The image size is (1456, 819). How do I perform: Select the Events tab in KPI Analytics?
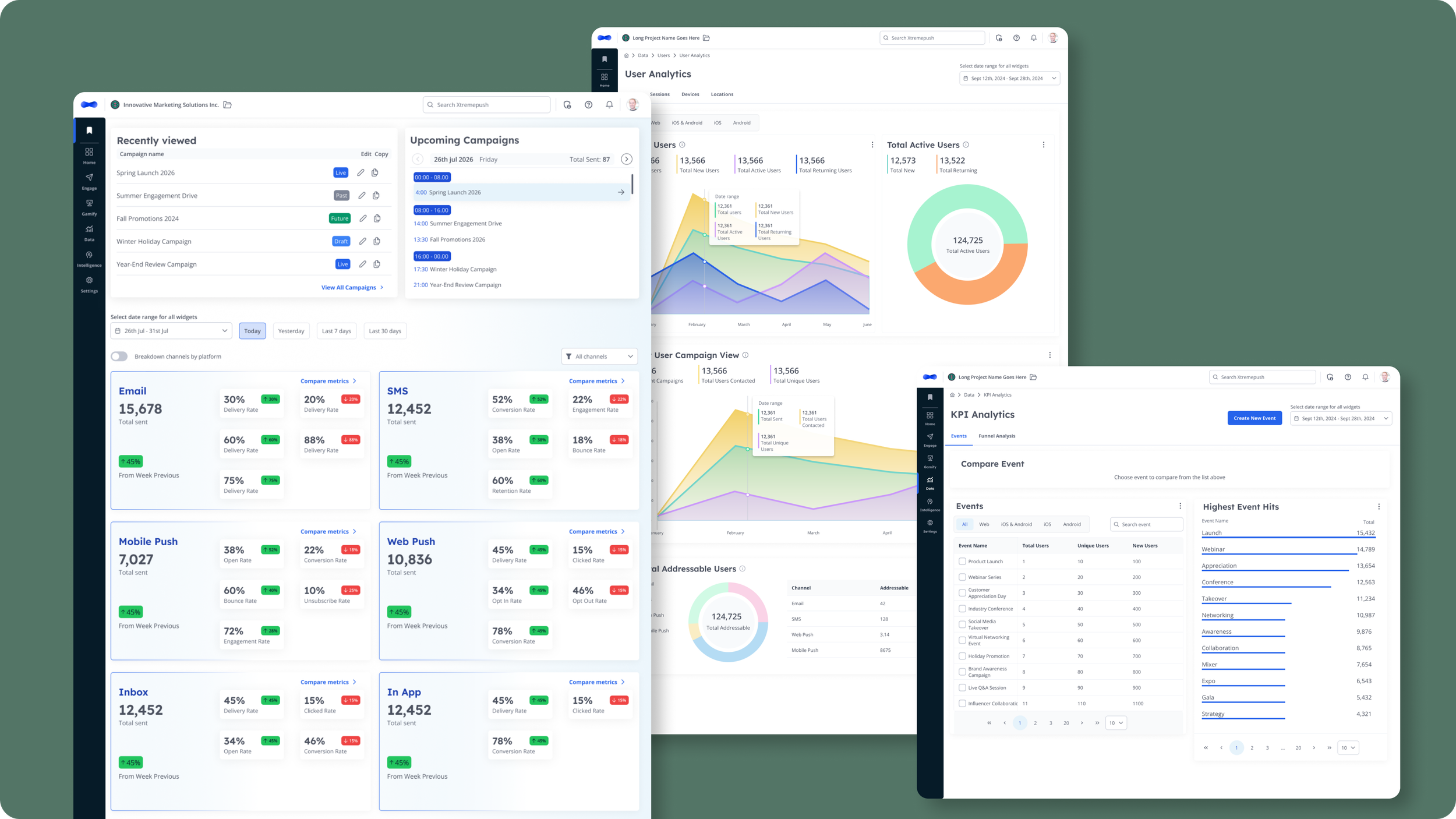pos(959,436)
